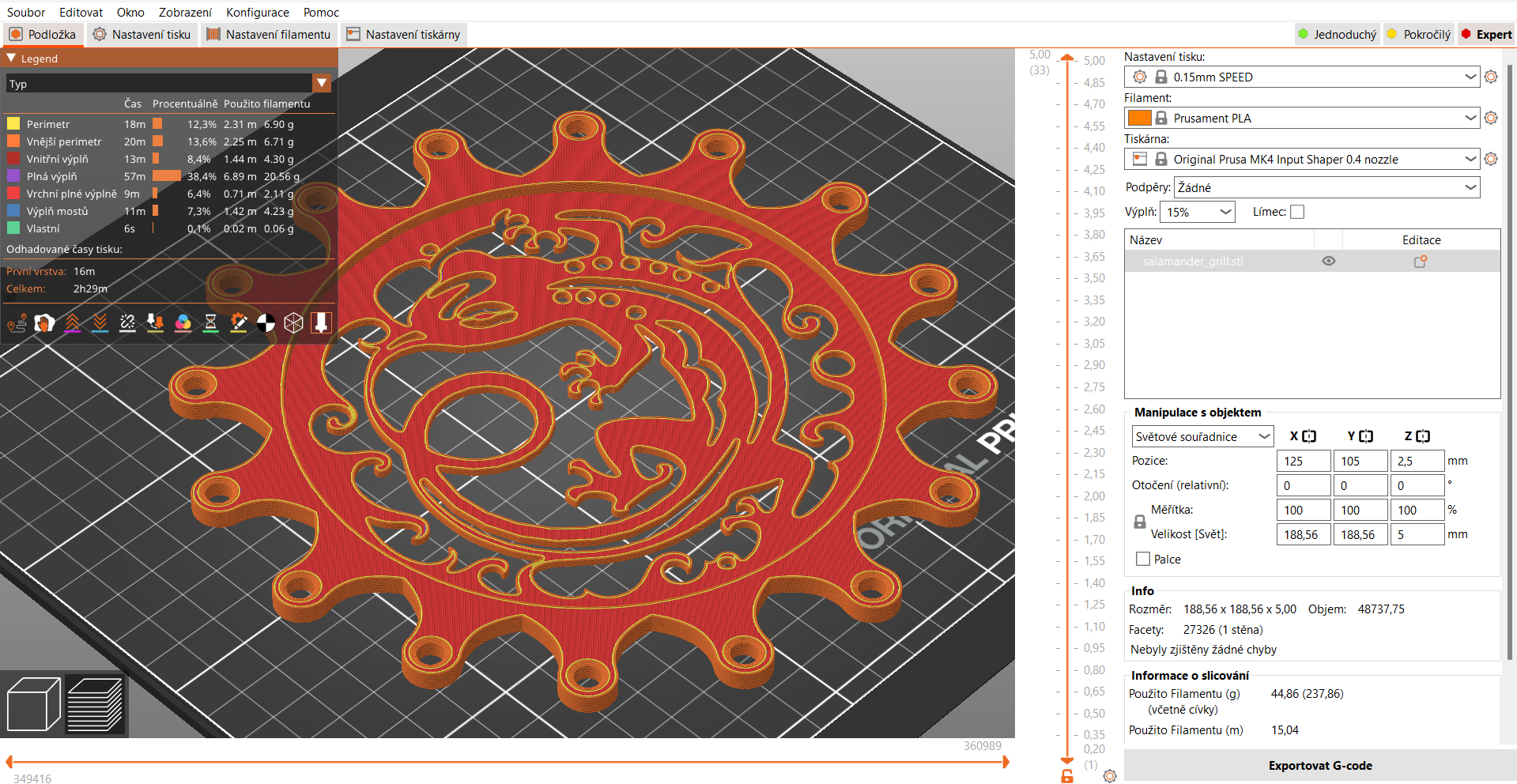Toggle visibility eye for salamander_grill.stl
The image size is (1517, 784).
pos(1329,262)
